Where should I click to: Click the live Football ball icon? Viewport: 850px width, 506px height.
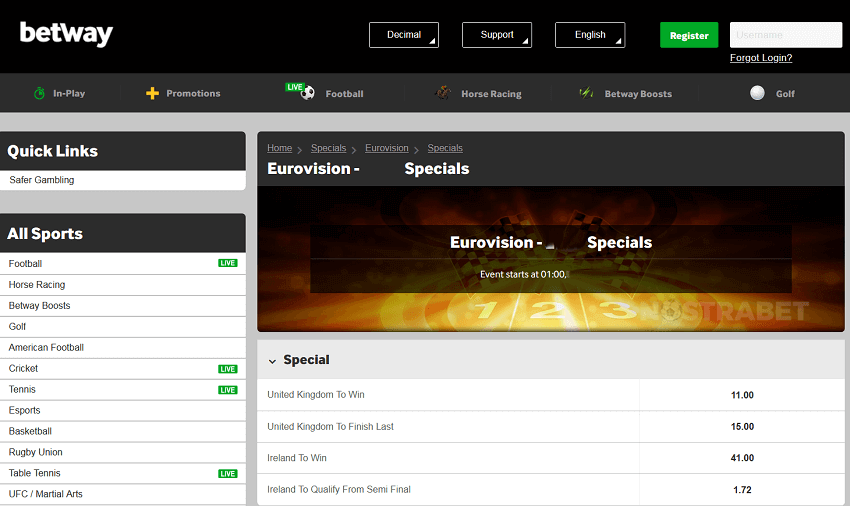tap(307, 93)
